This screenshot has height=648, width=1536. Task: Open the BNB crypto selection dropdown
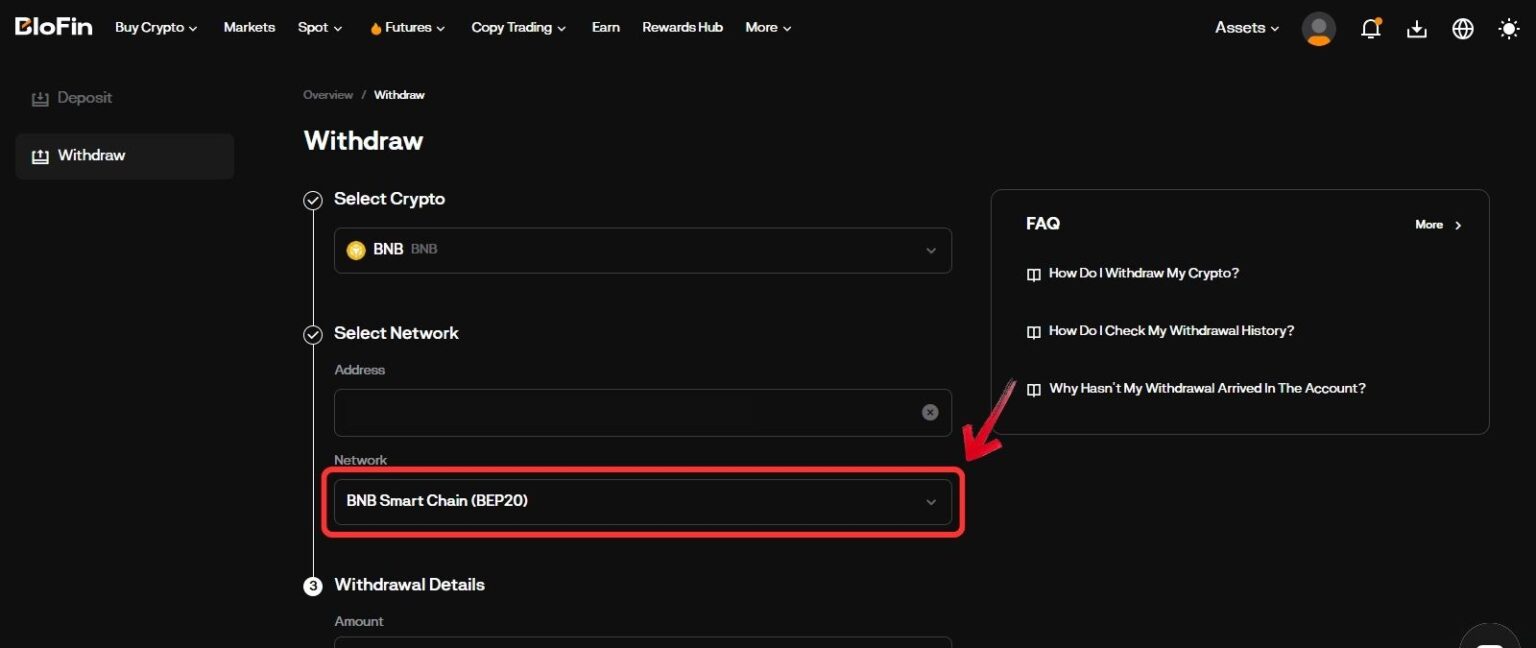(643, 250)
